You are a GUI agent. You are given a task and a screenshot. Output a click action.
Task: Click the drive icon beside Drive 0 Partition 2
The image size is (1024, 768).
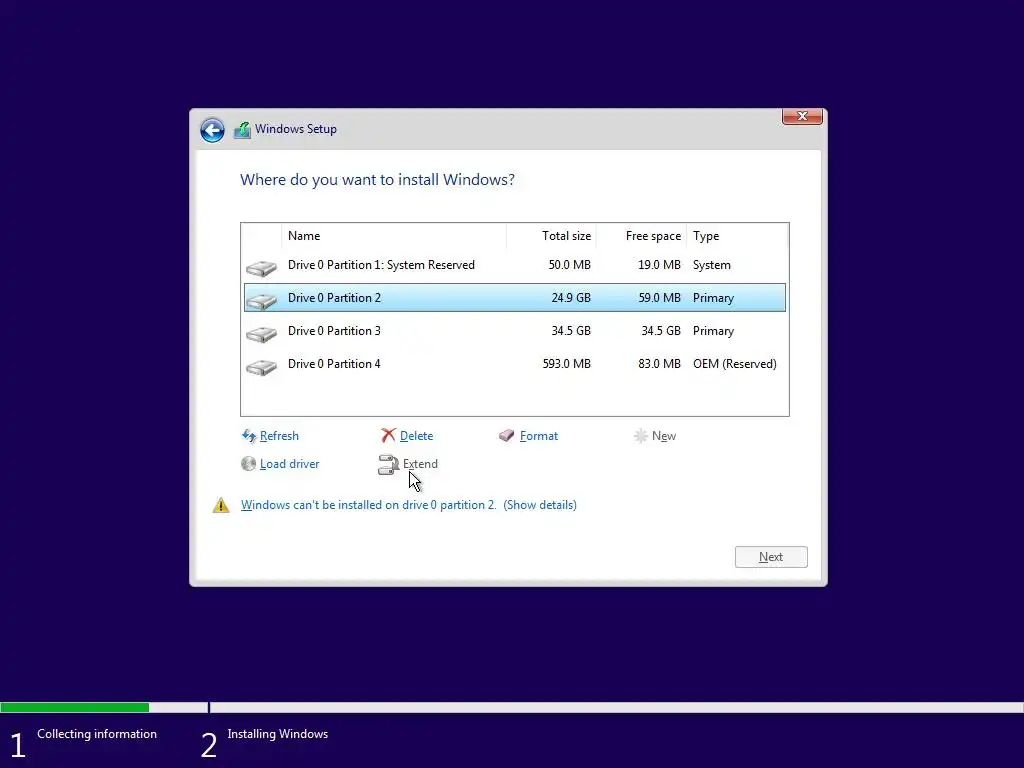point(261,300)
